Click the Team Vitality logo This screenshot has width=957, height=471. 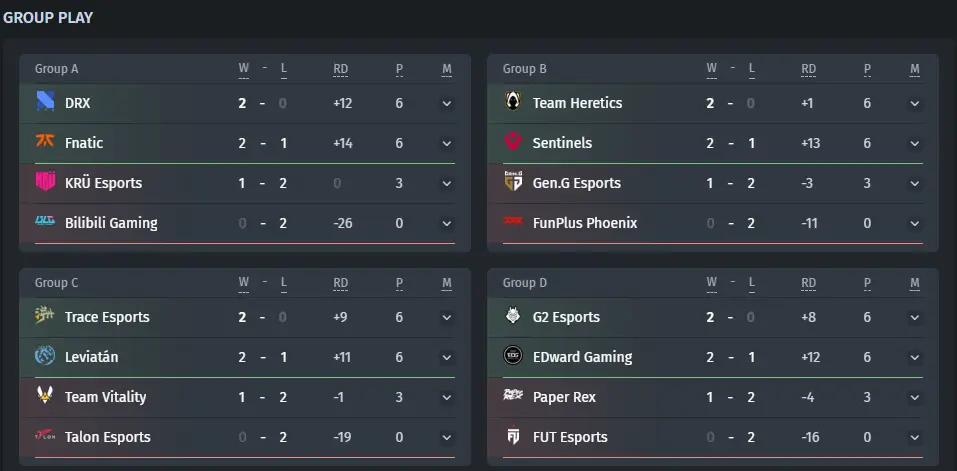[x=45, y=396]
